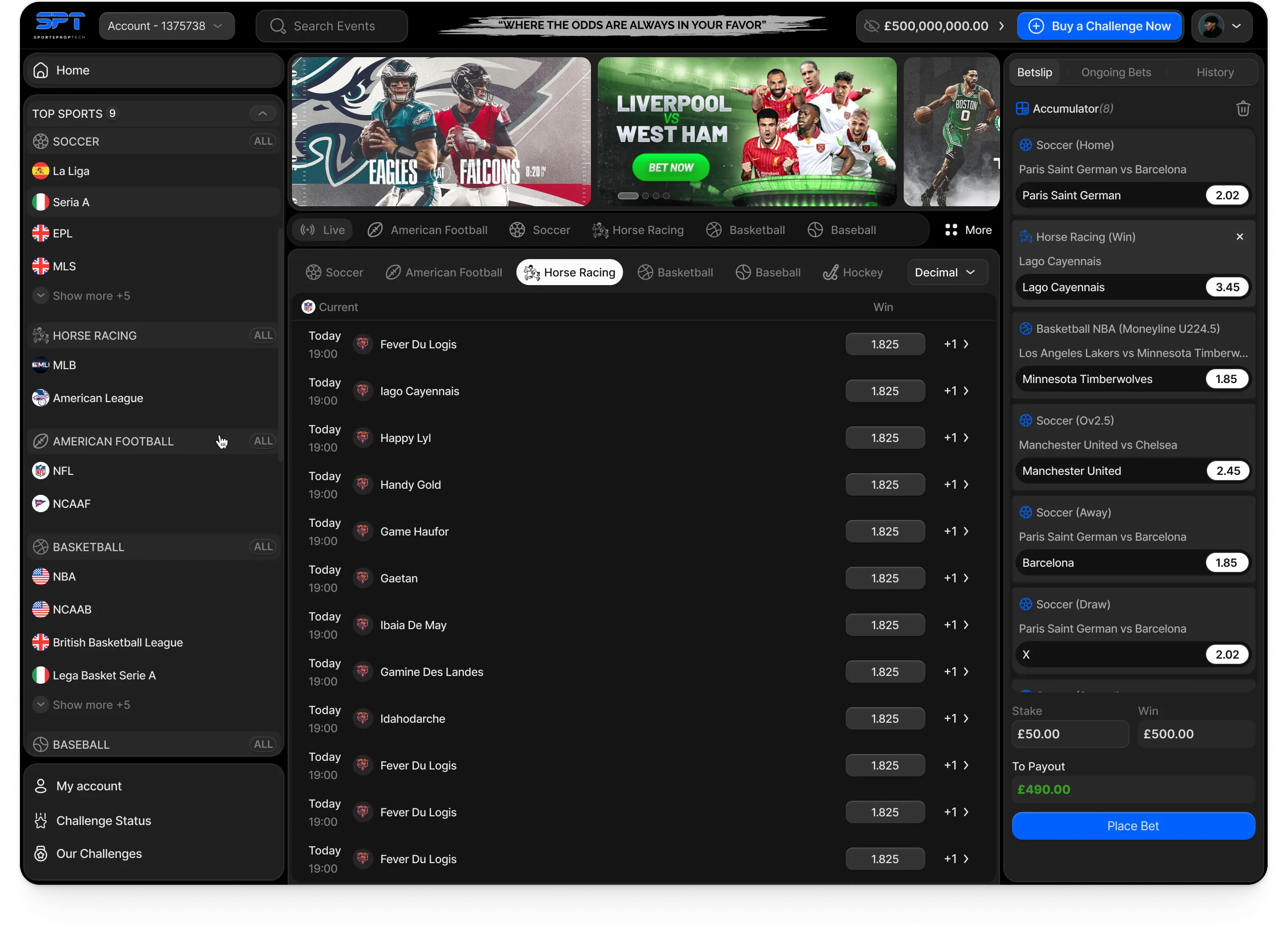
Task: Select American Football in top sports bar
Action: (427, 229)
